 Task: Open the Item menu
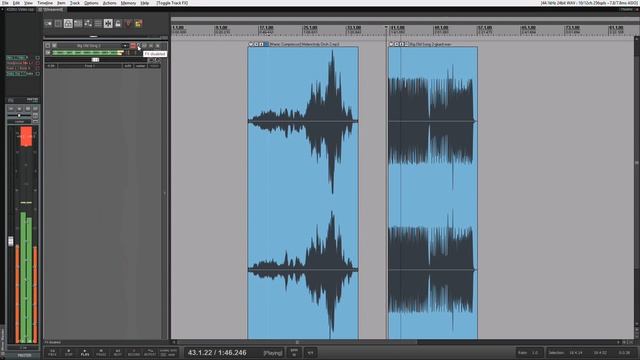pos(61,3)
